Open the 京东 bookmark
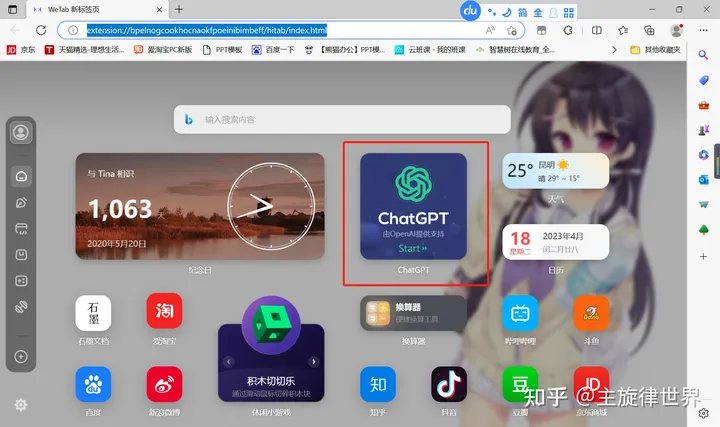720x427 pixels. click(x=22, y=50)
